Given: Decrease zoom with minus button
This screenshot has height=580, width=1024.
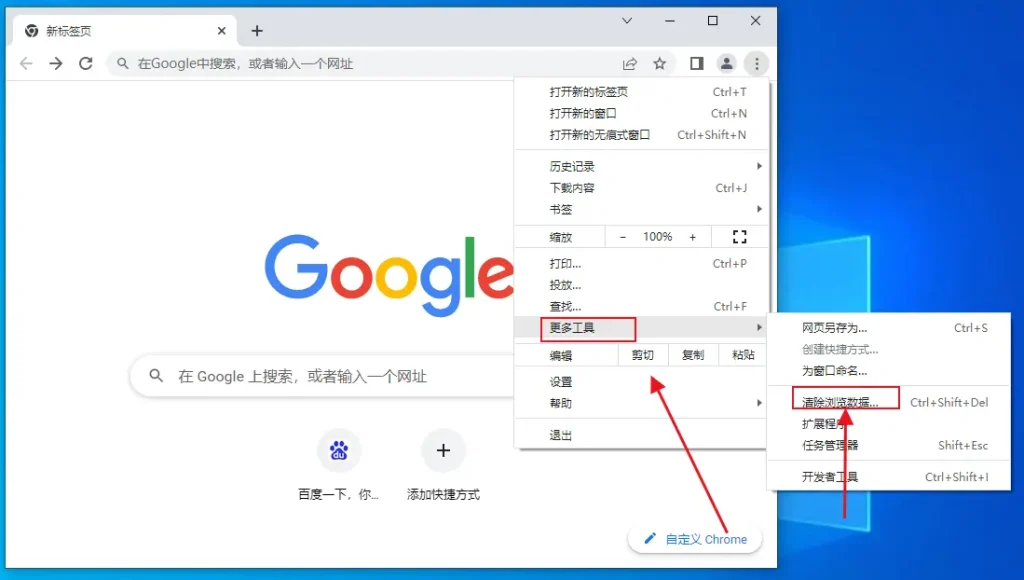Looking at the screenshot, I should click(x=622, y=237).
